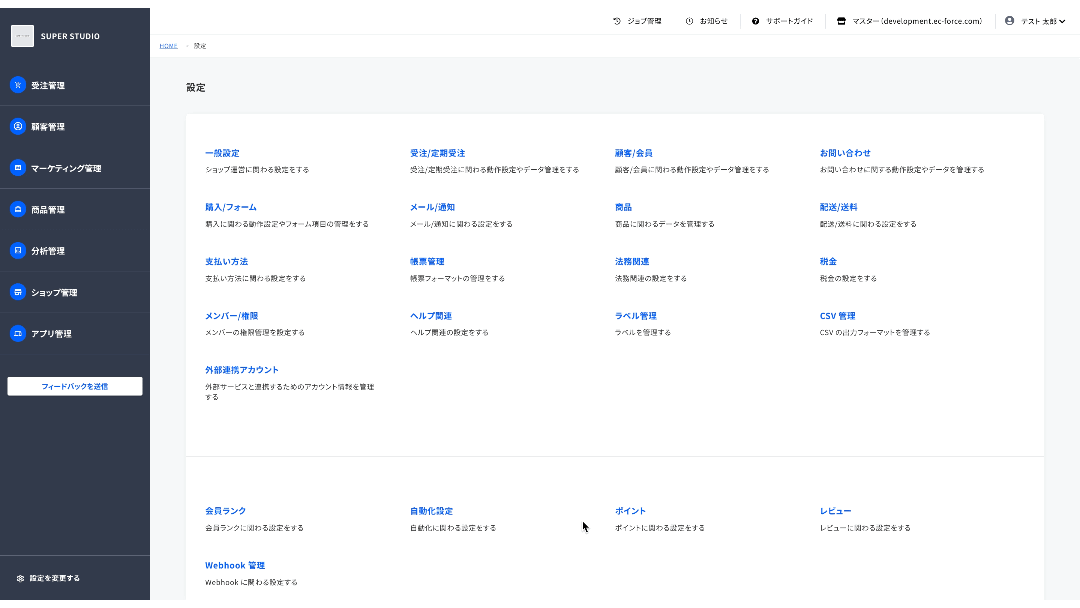This screenshot has height=608, width=1080.
Task: Click the フィードバックを送信 button
Action: coord(74,386)
